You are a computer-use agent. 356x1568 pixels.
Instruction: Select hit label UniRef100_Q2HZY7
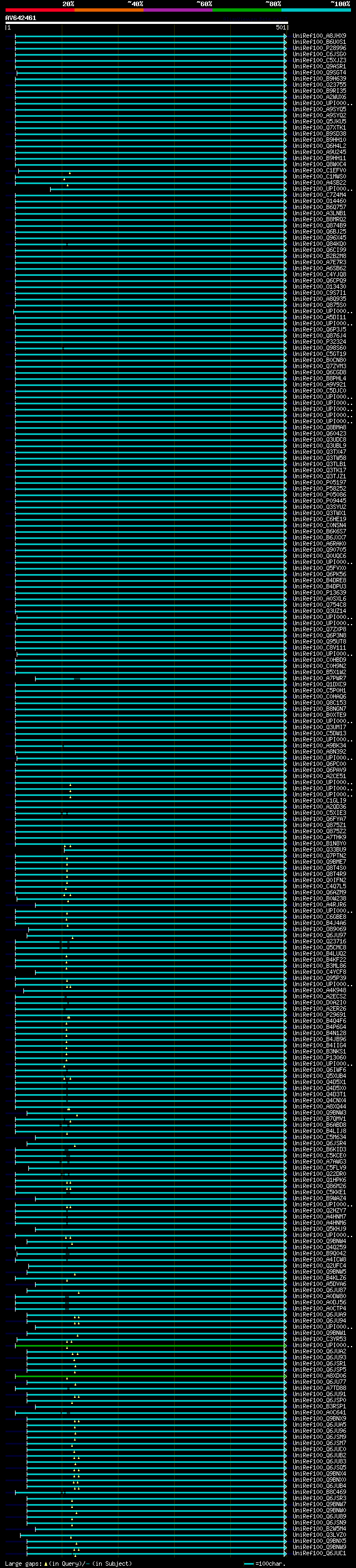(x=319, y=1211)
